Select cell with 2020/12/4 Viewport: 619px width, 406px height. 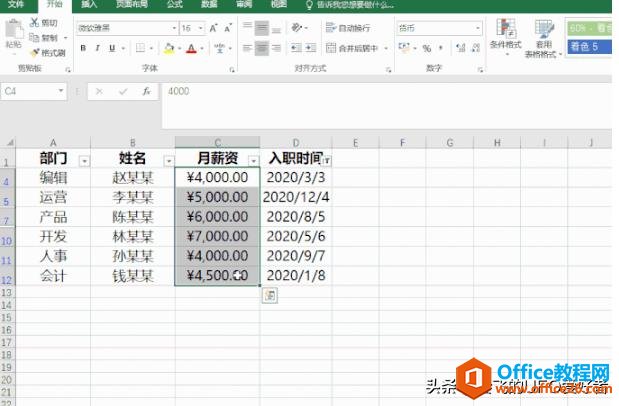tap(296, 197)
